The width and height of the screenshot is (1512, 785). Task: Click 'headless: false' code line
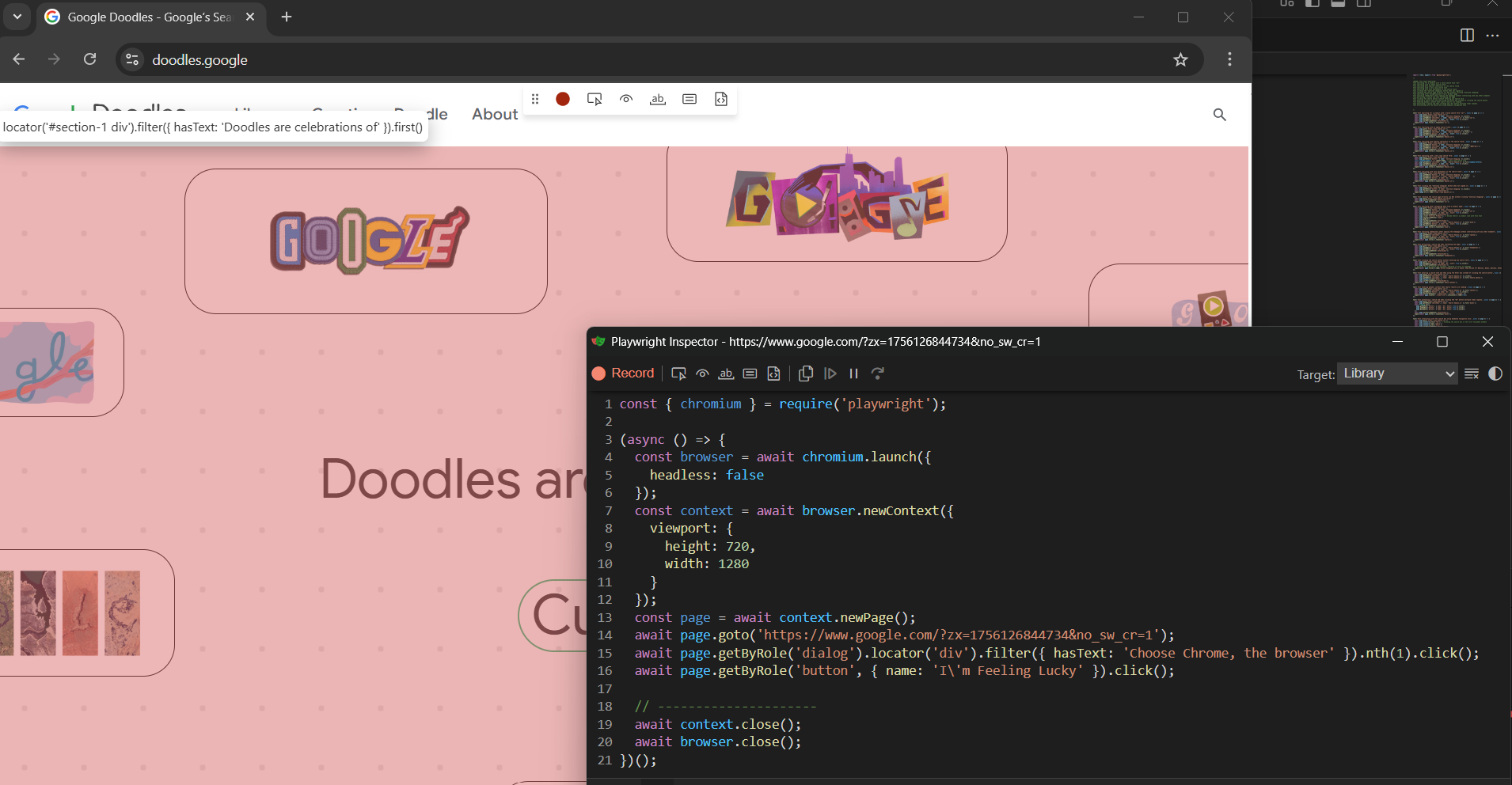click(707, 475)
